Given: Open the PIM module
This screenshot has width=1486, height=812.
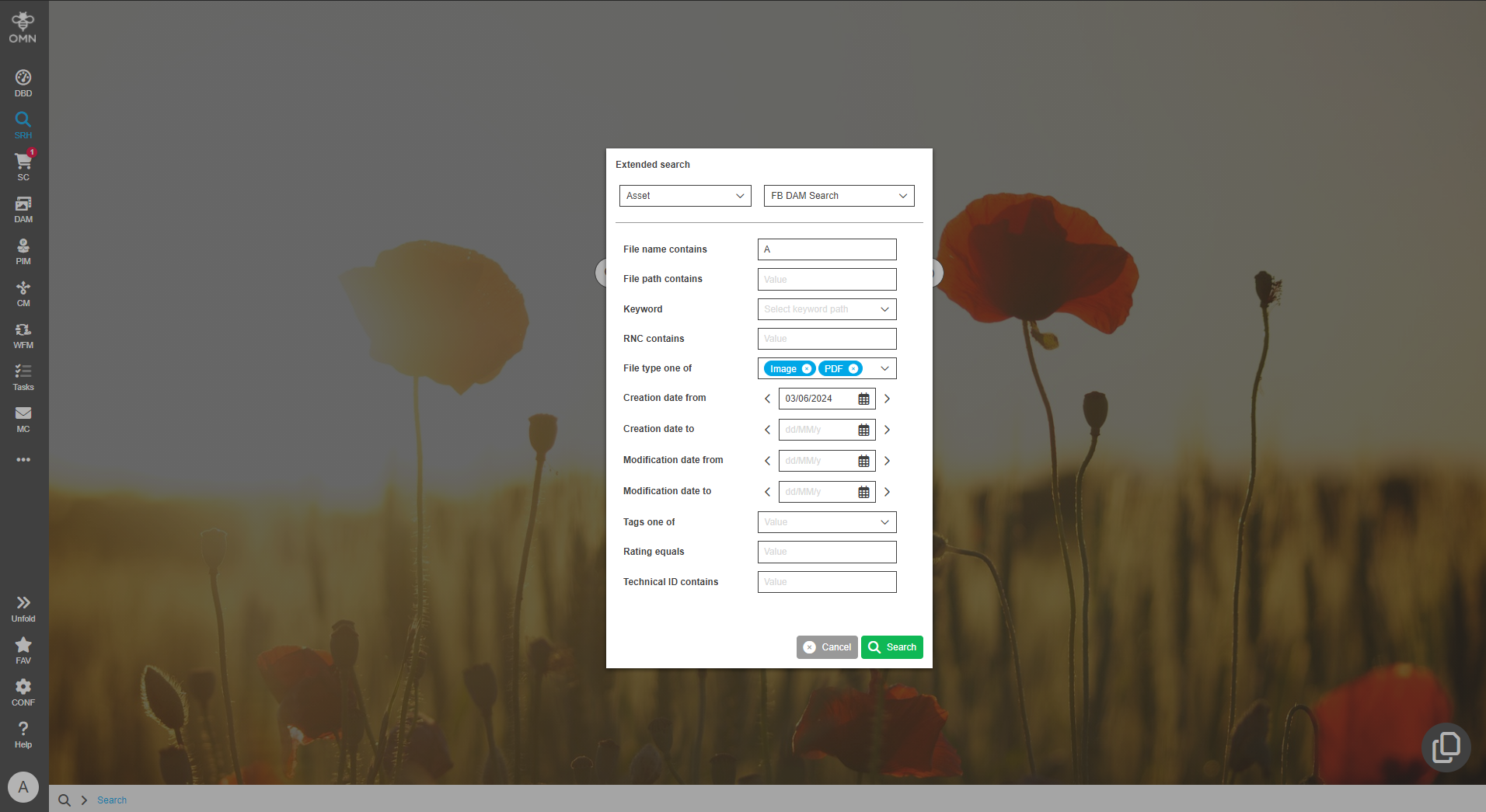Looking at the screenshot, I should (x=23, y=250).
